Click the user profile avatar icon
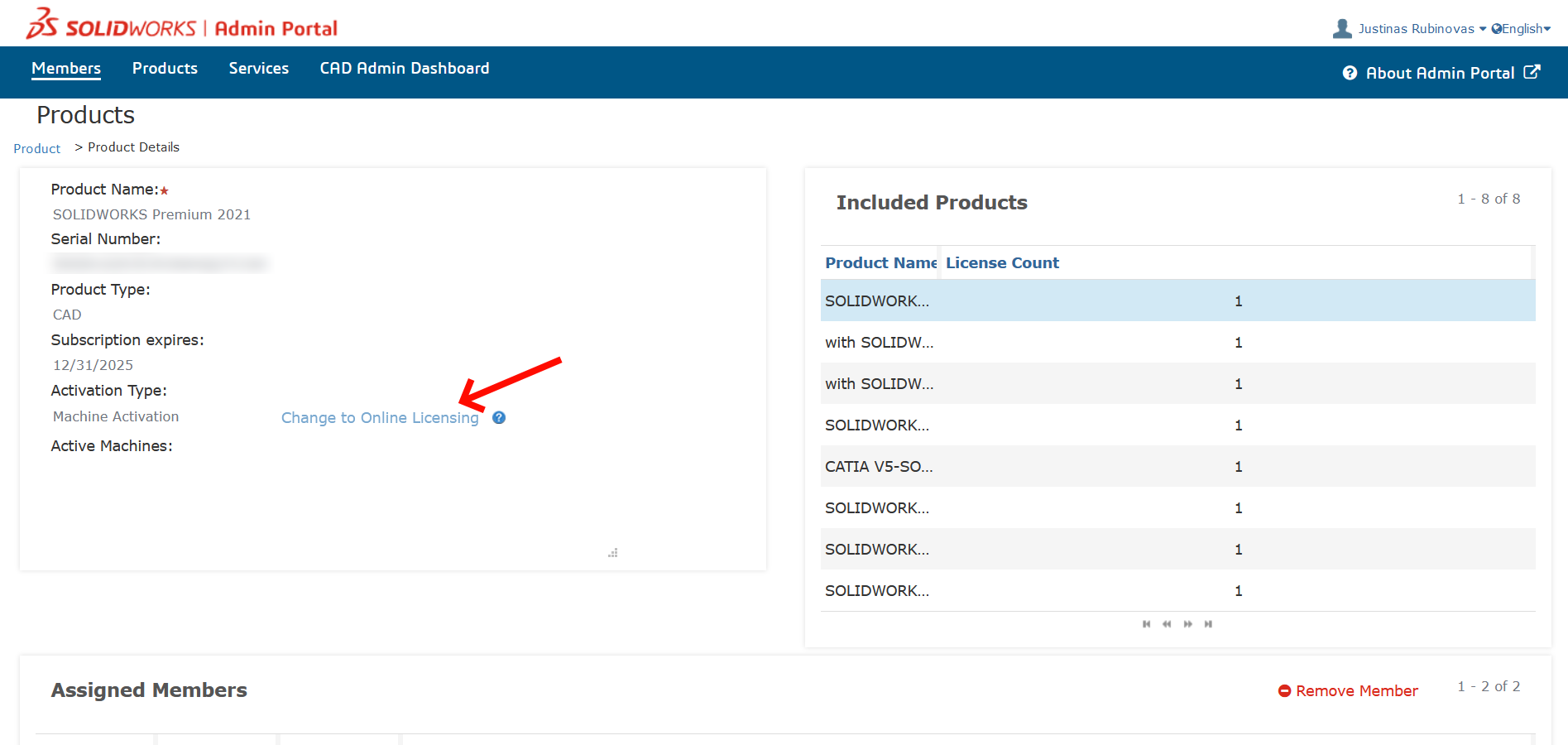 pos(1342,28)
